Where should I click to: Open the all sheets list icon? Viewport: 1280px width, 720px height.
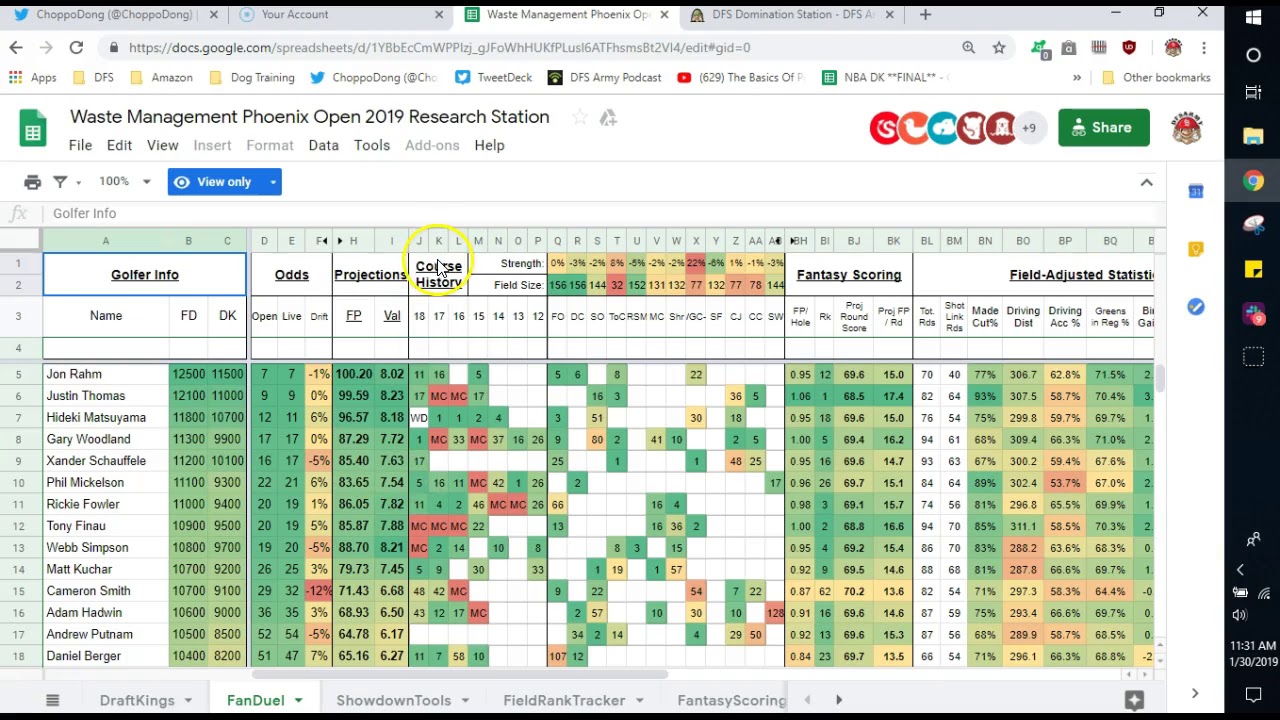(52, 700)
